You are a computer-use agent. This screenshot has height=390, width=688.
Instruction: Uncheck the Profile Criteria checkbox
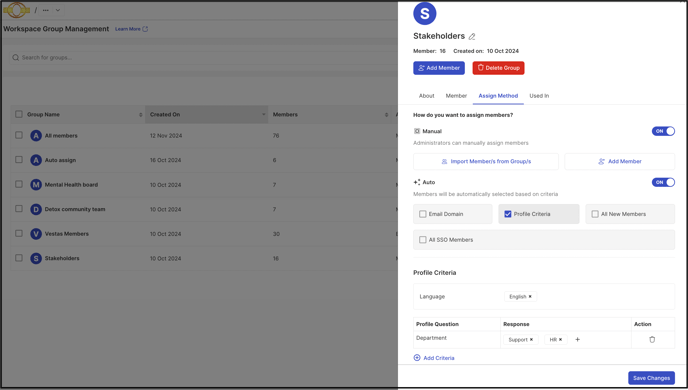click(x=508, y=214)
